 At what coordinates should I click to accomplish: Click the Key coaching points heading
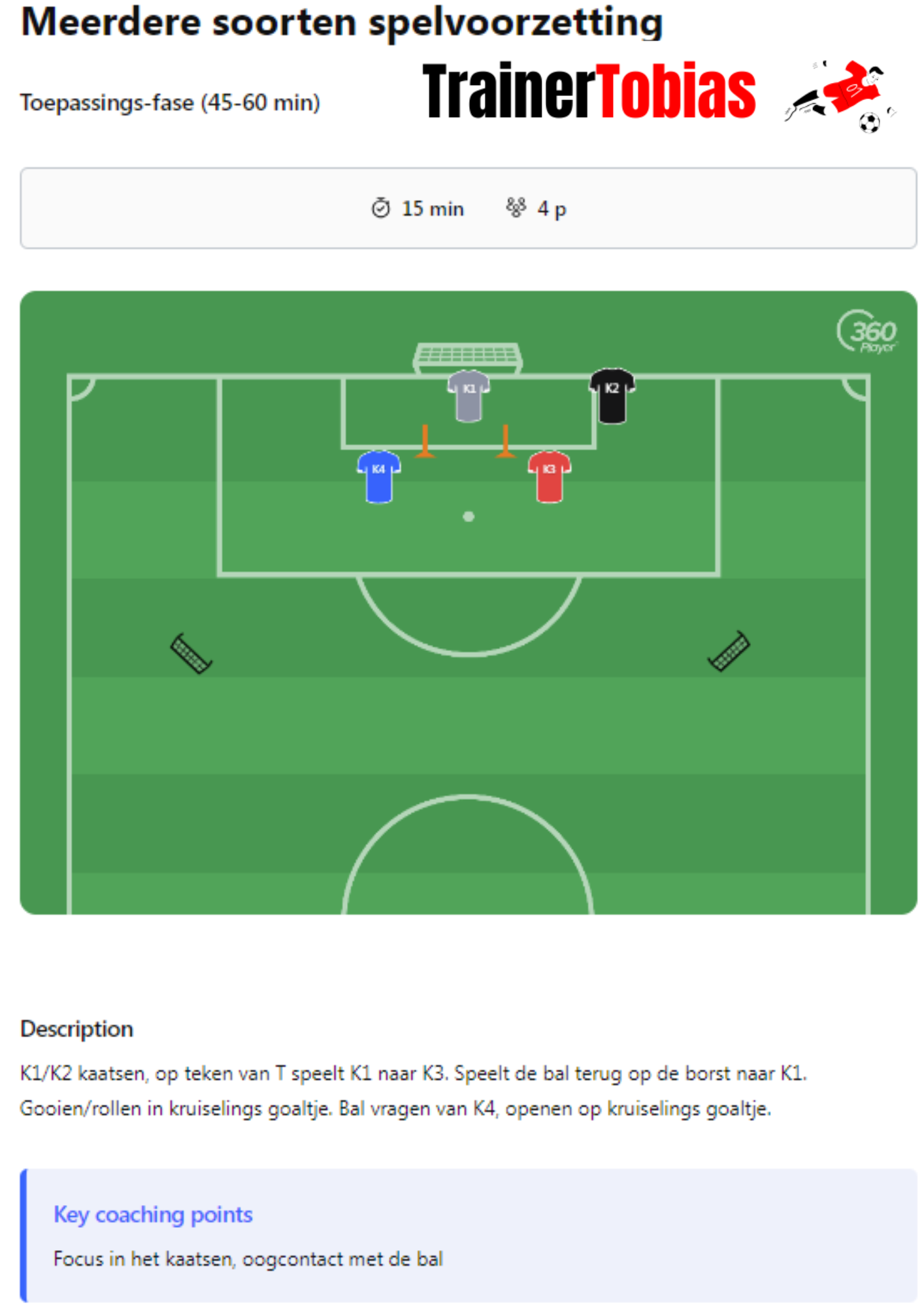coord(153,1214)
